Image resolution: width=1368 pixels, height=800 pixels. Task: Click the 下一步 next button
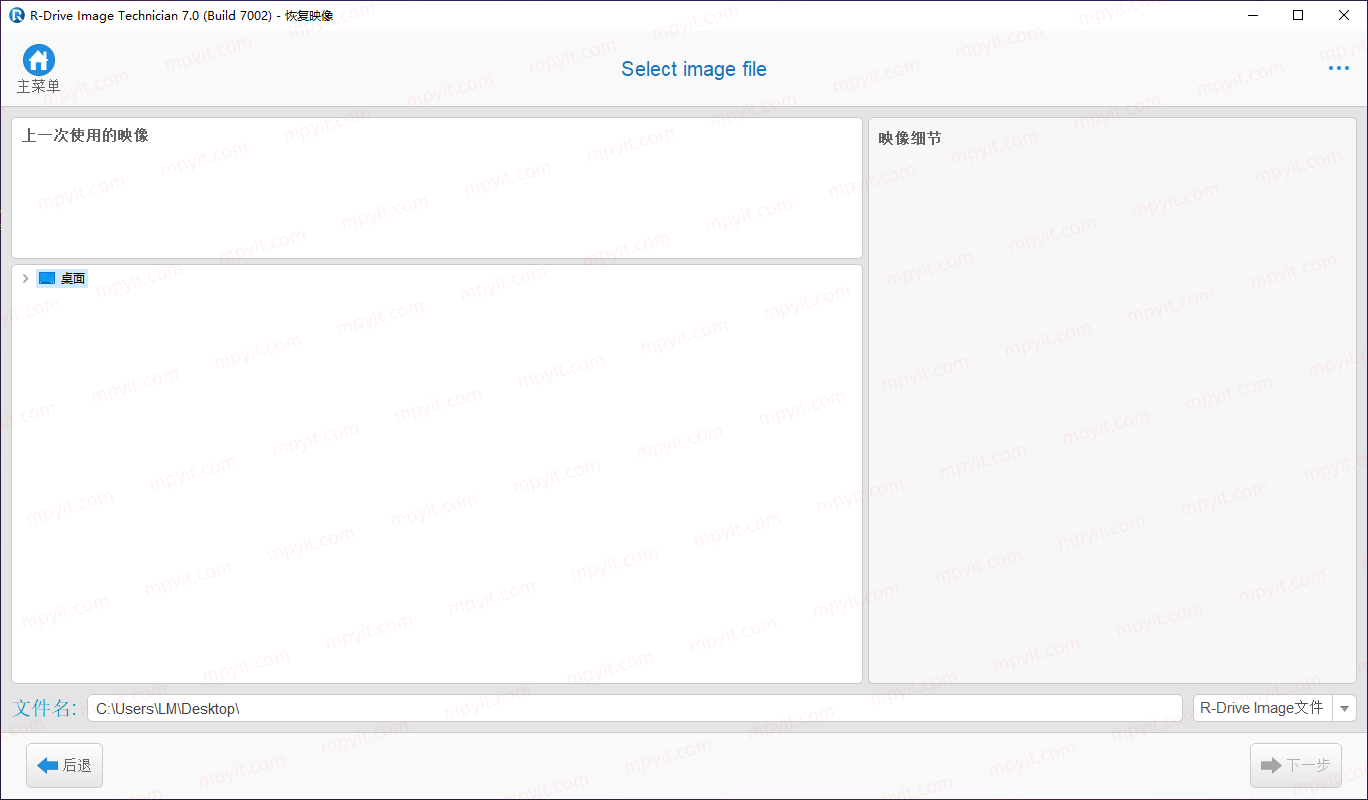point(1295,765)
